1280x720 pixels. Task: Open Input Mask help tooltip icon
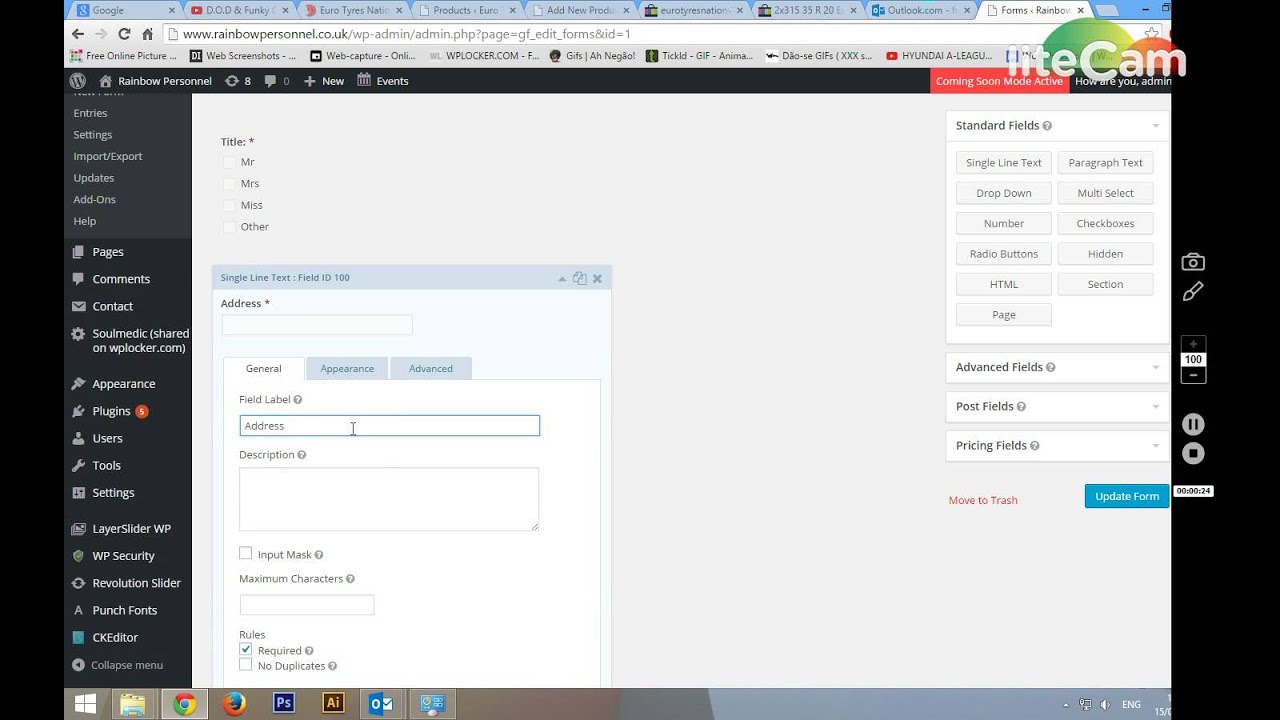[319, 555]
